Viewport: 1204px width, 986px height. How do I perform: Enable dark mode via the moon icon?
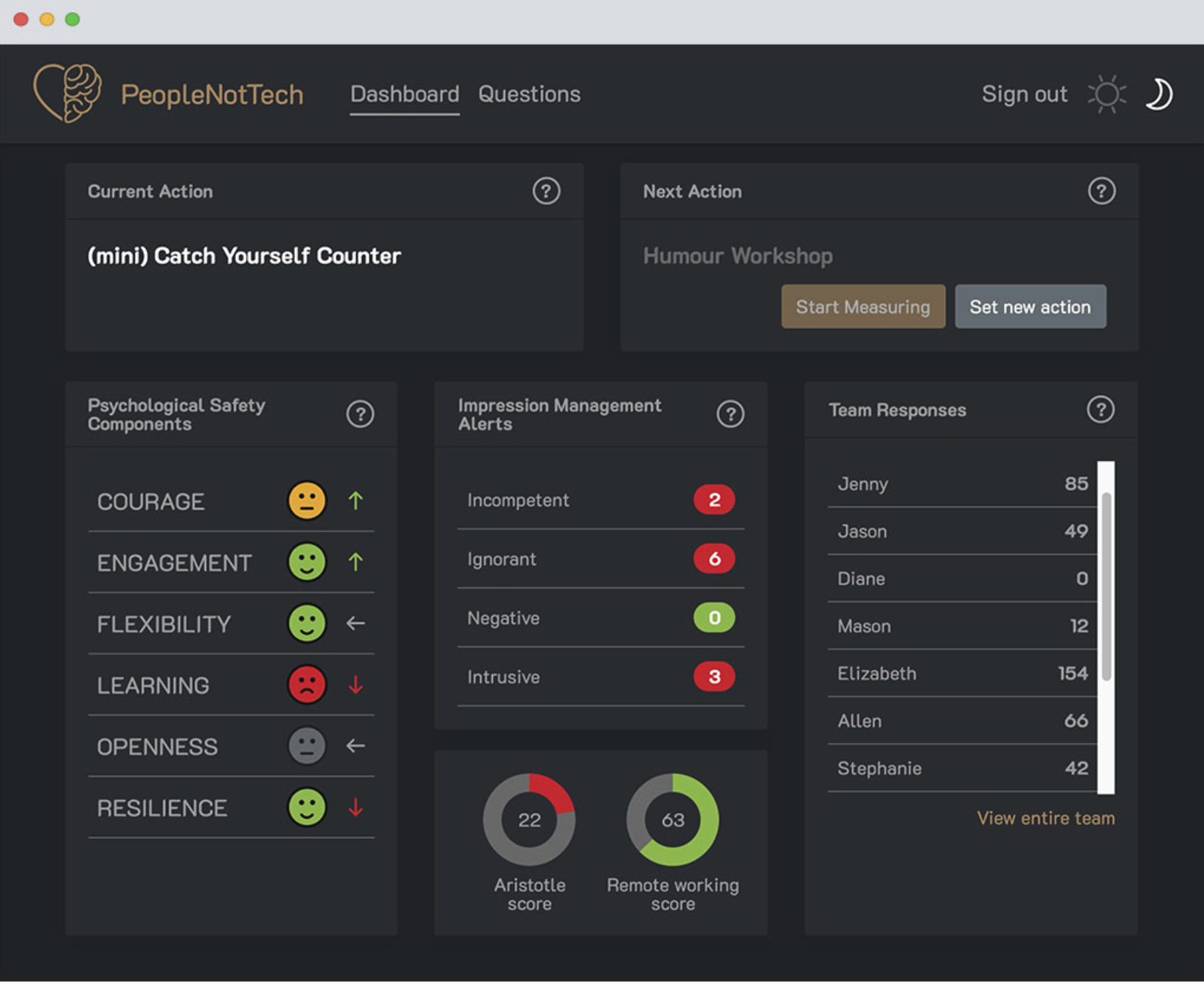1158,94
